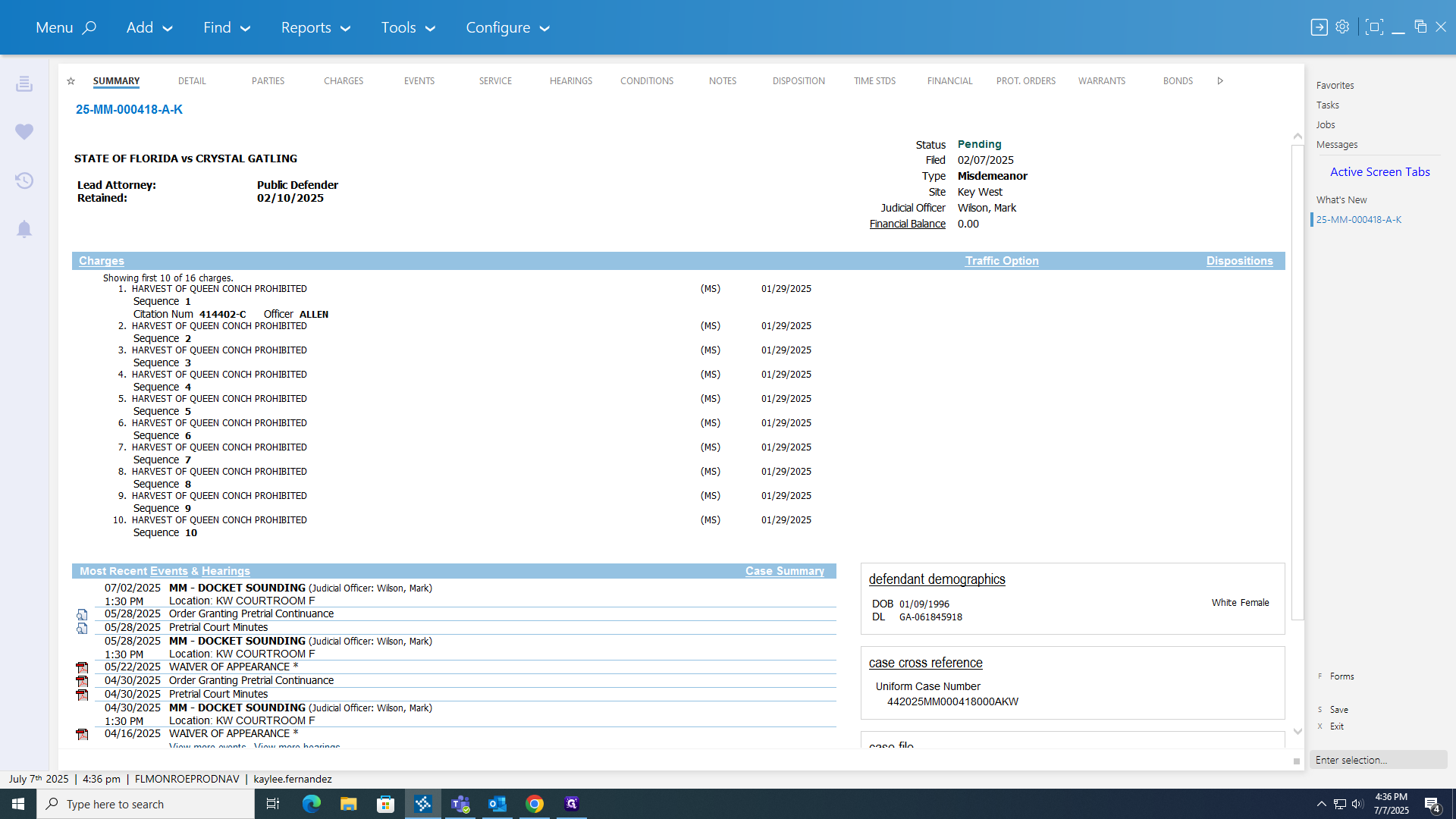Show hidden system tray icons chevron

pyautogui.click(x=1322, y=804)
